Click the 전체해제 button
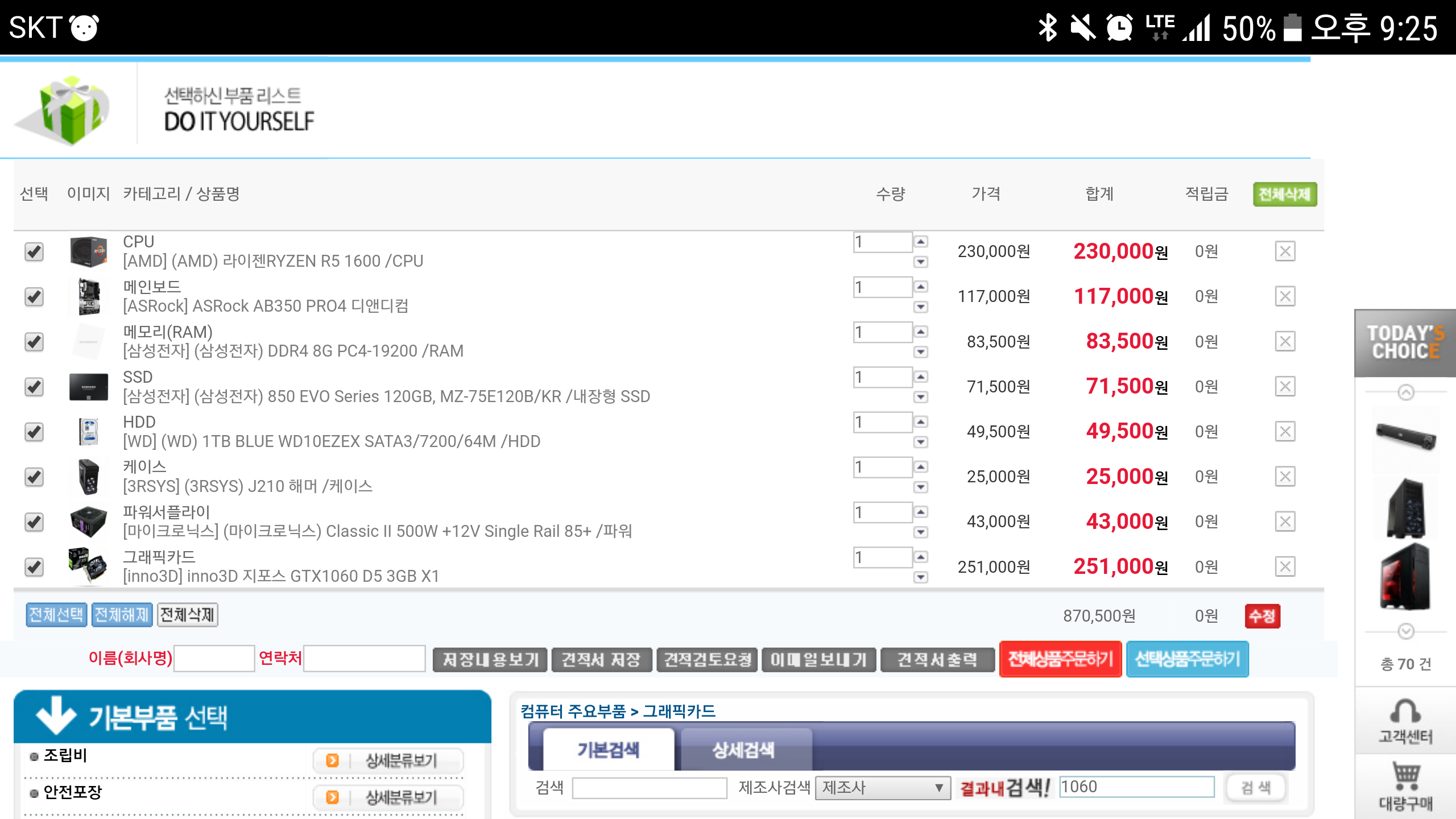 pos(122,615)
